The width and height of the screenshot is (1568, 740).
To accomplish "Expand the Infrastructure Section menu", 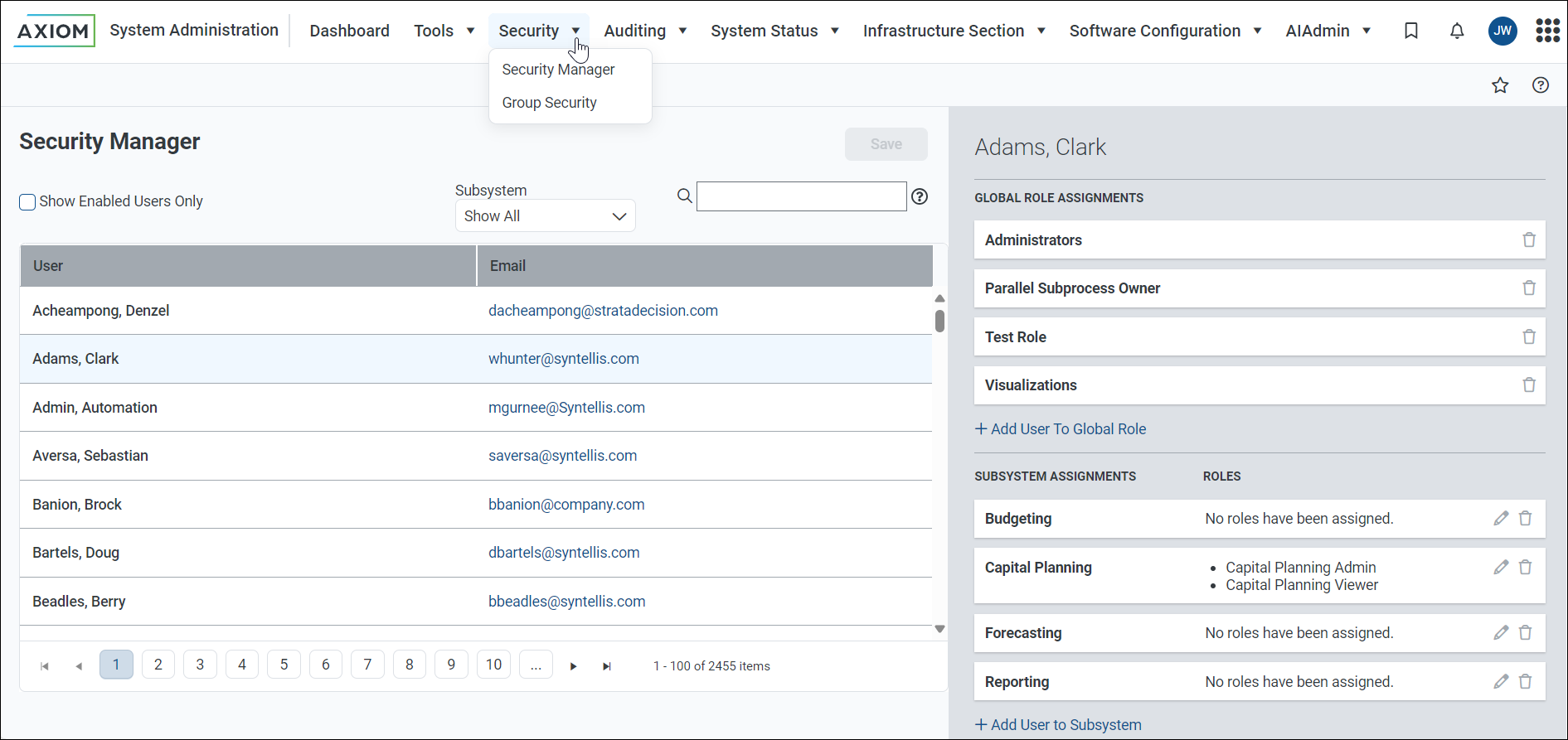I will click(954, 31).
